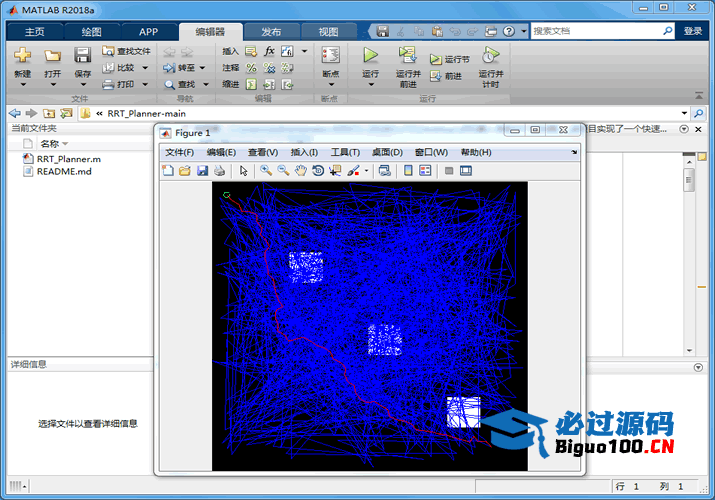Toggle the Insert Colorbar button in Figure toolbar
This screenshot has height=500, width=715.
[408, 170]
